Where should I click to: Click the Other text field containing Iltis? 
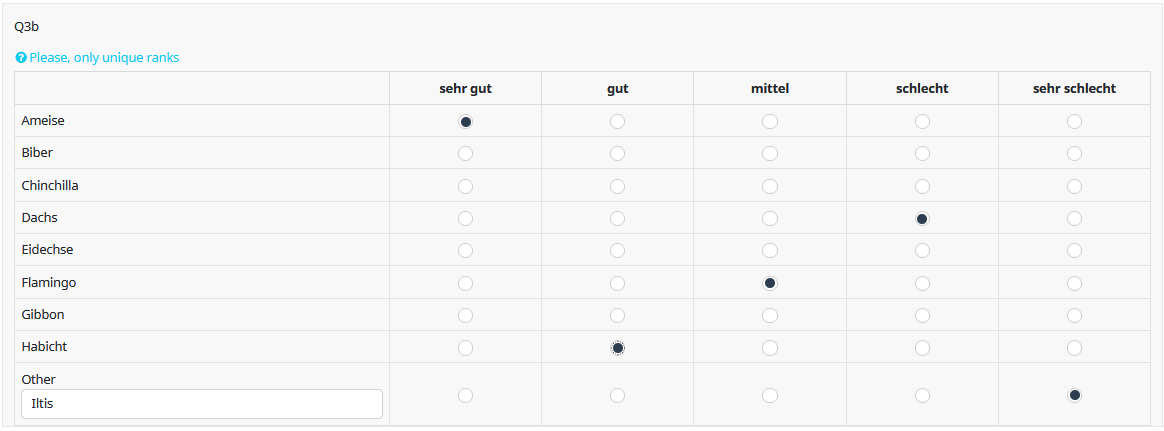201,404
